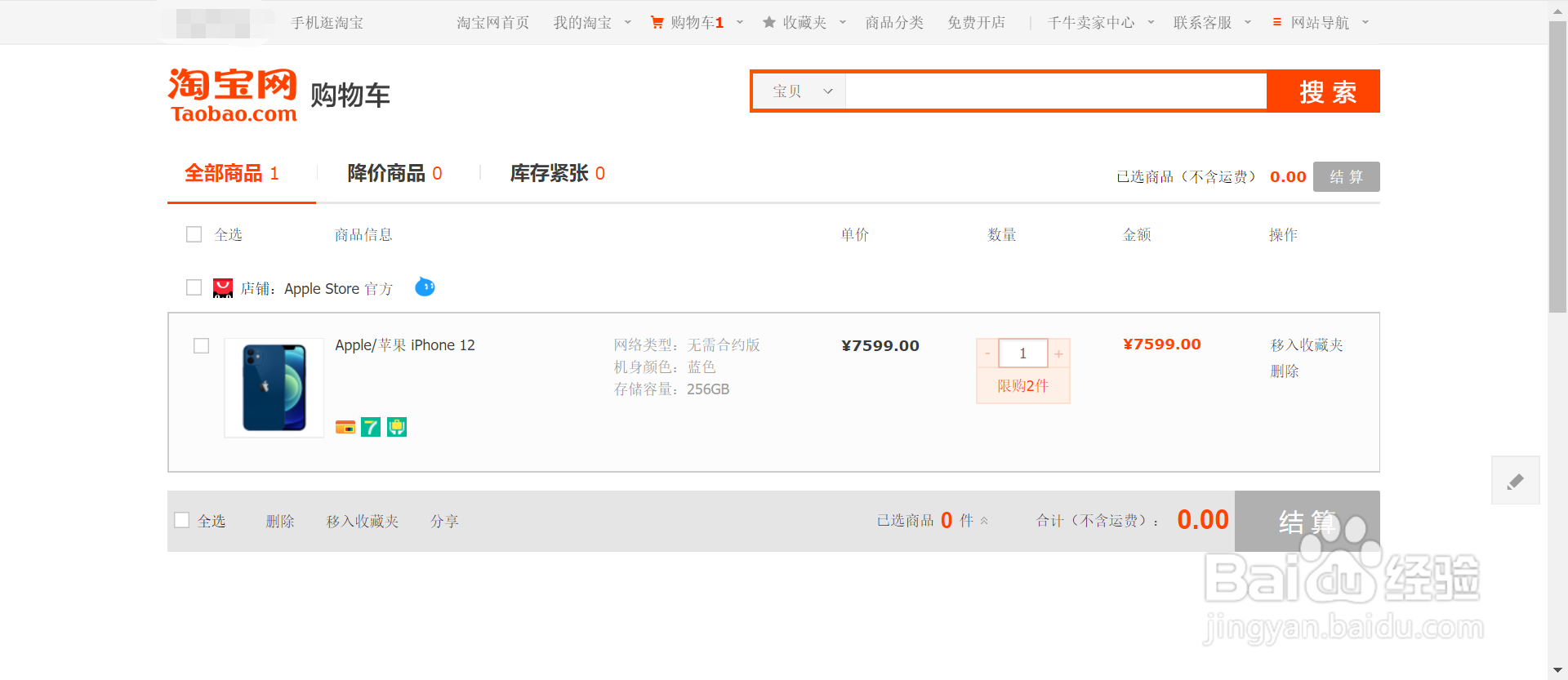Screen dimensions: 1568x680
Task: Open the blue Wangwang chat icon
Action: [x=425, y=287]
